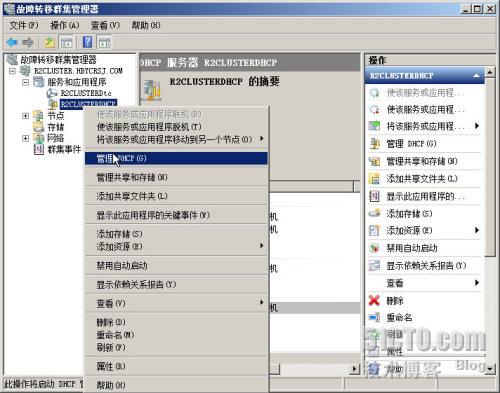This screenshot has height=393, width=500.
Task: Click the 添加存储 icon in actions pane
Action: (375, 213)
